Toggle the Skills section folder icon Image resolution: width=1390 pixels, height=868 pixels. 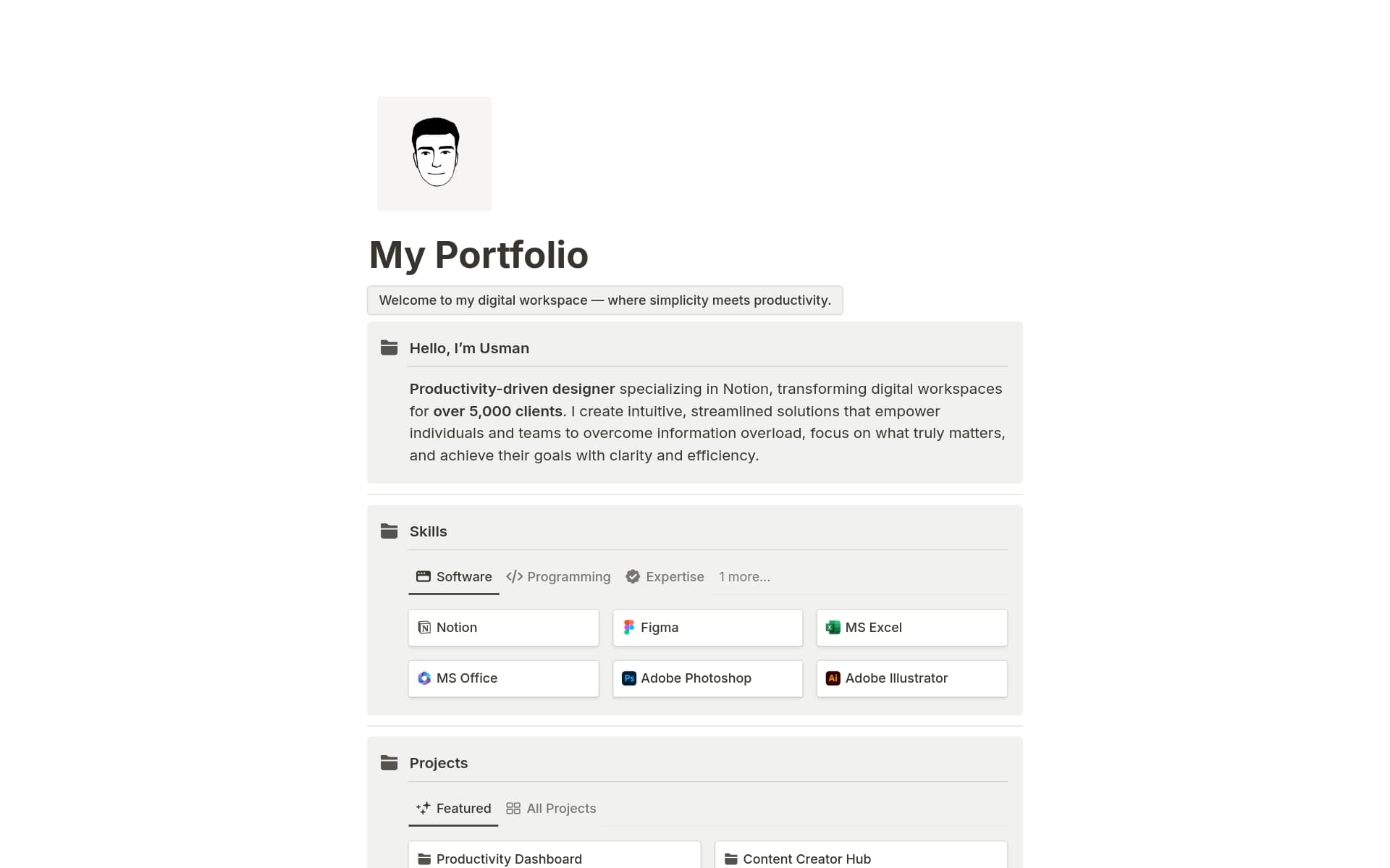point(389,531)
